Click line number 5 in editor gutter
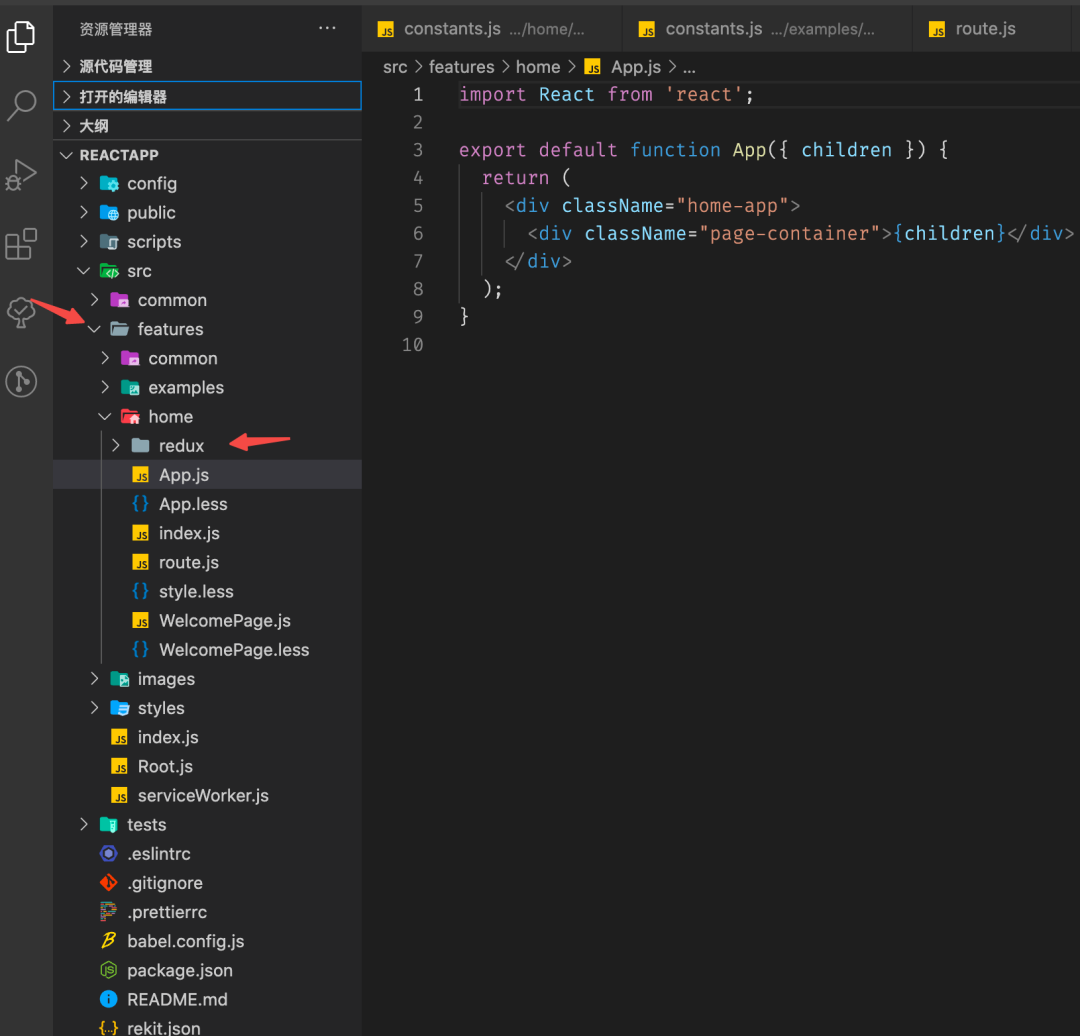This screenshot has width=1080, height=1036. point(418,206)
